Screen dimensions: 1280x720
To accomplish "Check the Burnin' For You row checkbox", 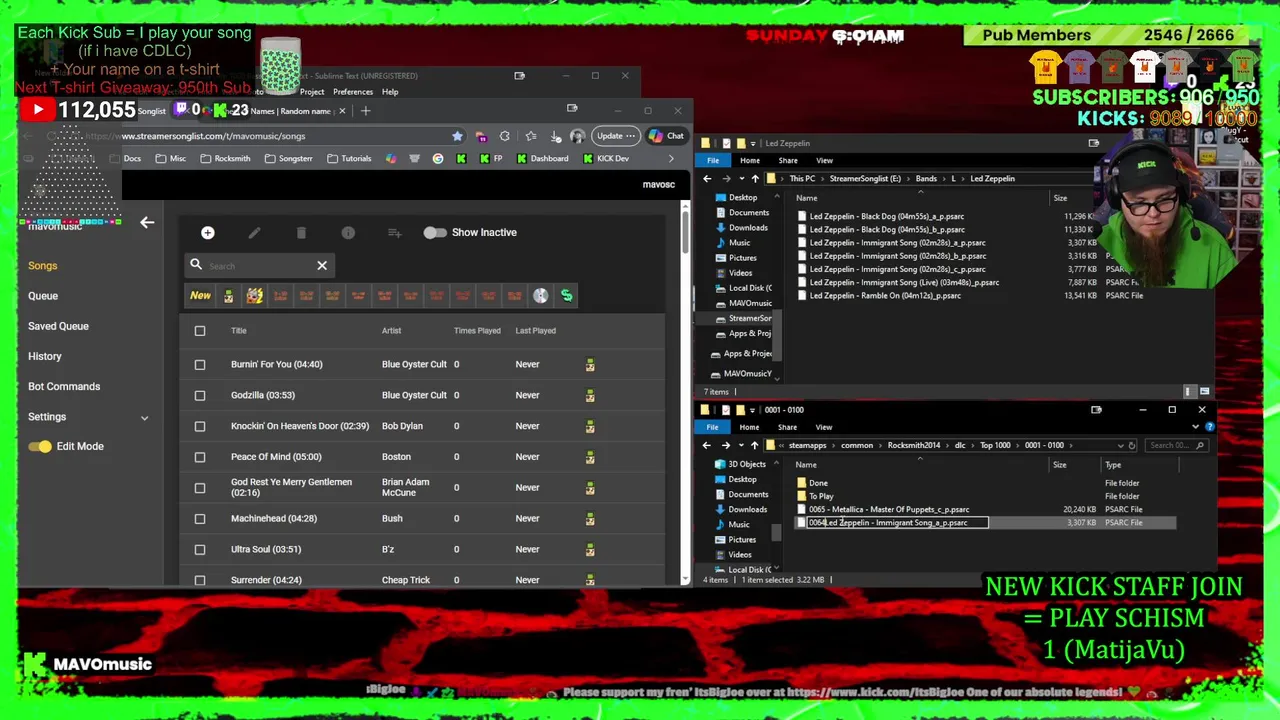I will [x=200, y=365].
